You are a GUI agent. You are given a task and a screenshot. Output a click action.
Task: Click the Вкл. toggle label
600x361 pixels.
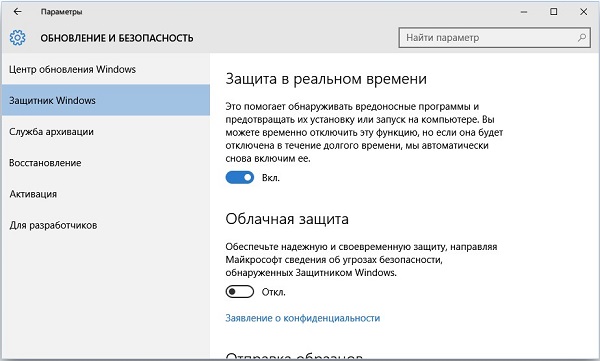(271, 178)
